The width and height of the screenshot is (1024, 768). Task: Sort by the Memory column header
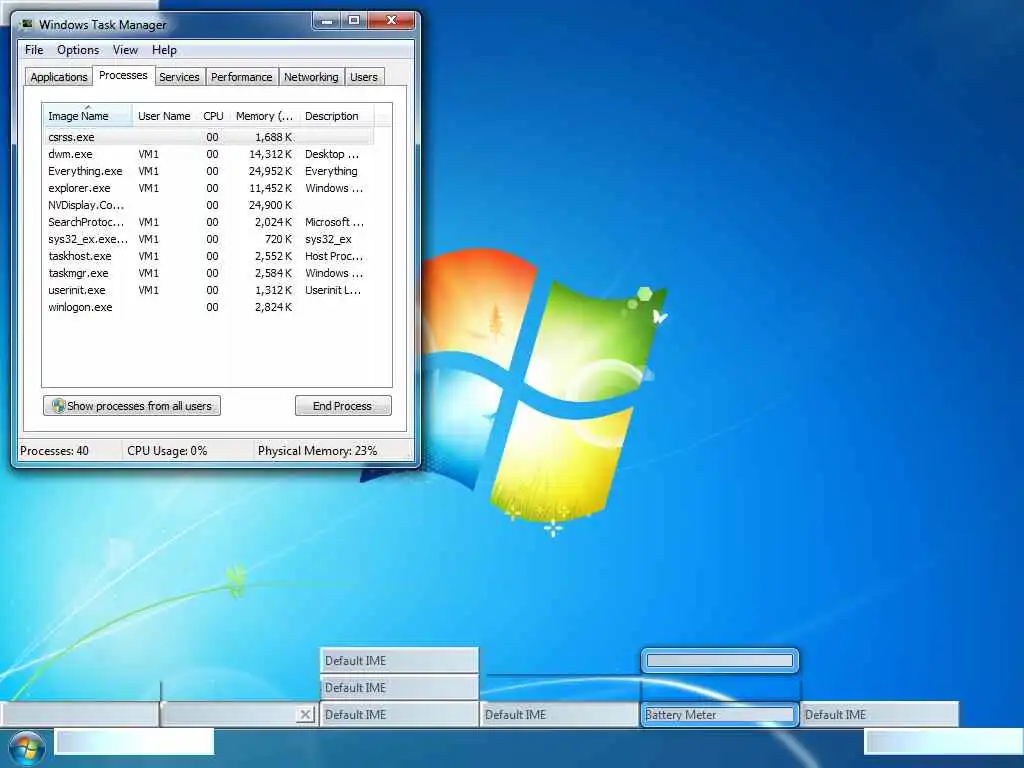(264, 116)
